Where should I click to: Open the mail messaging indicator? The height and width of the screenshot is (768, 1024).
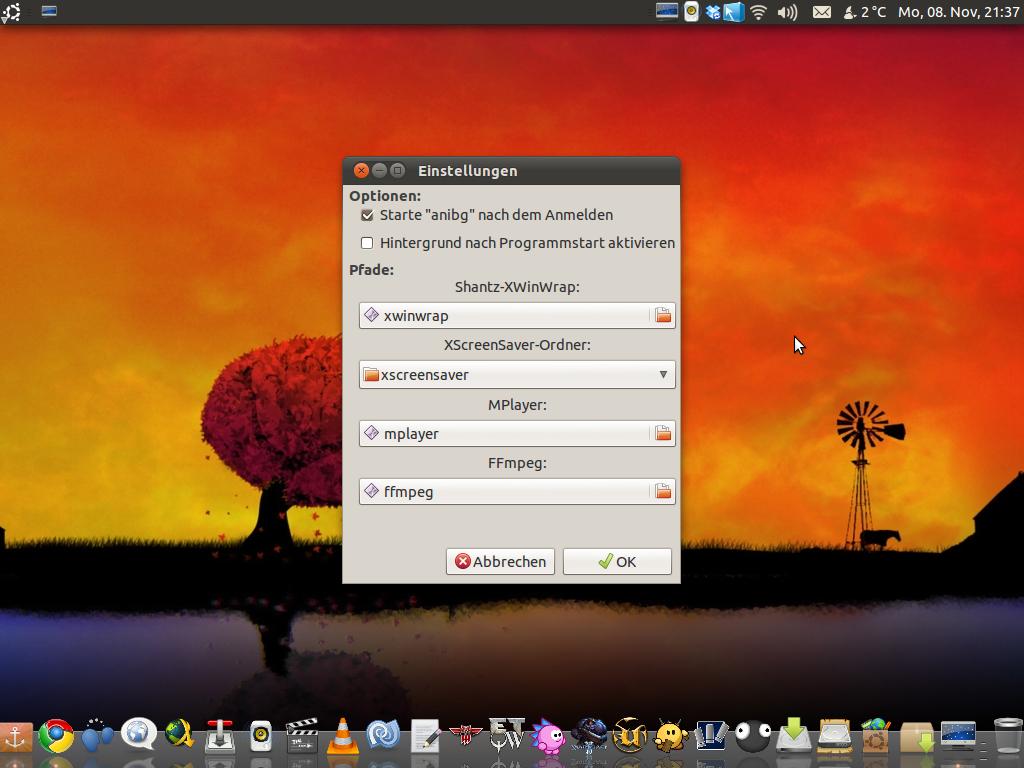822,12
